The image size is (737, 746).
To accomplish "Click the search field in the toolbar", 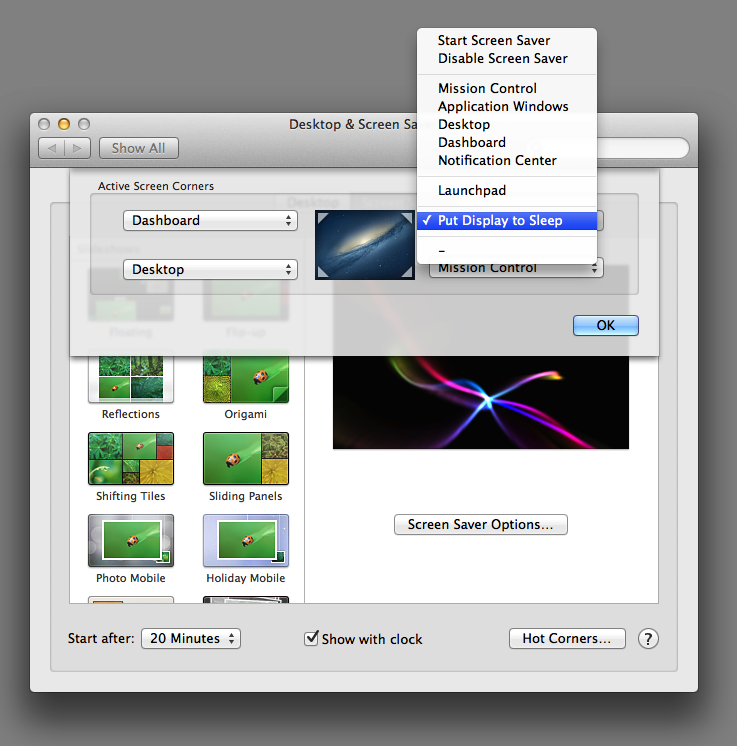I will click(x=642, y=148).
